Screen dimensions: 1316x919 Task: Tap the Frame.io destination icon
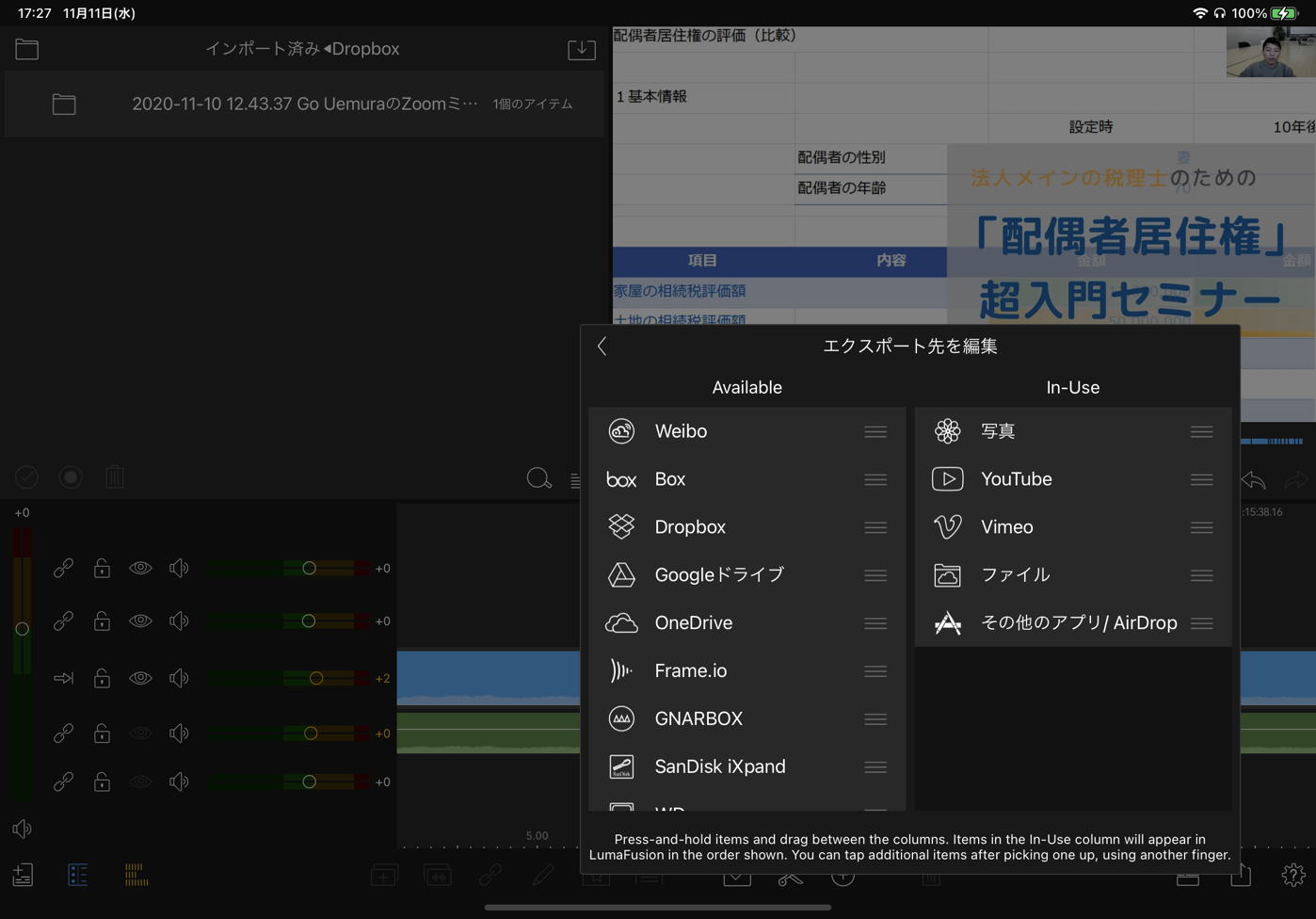tap(621, 670)
